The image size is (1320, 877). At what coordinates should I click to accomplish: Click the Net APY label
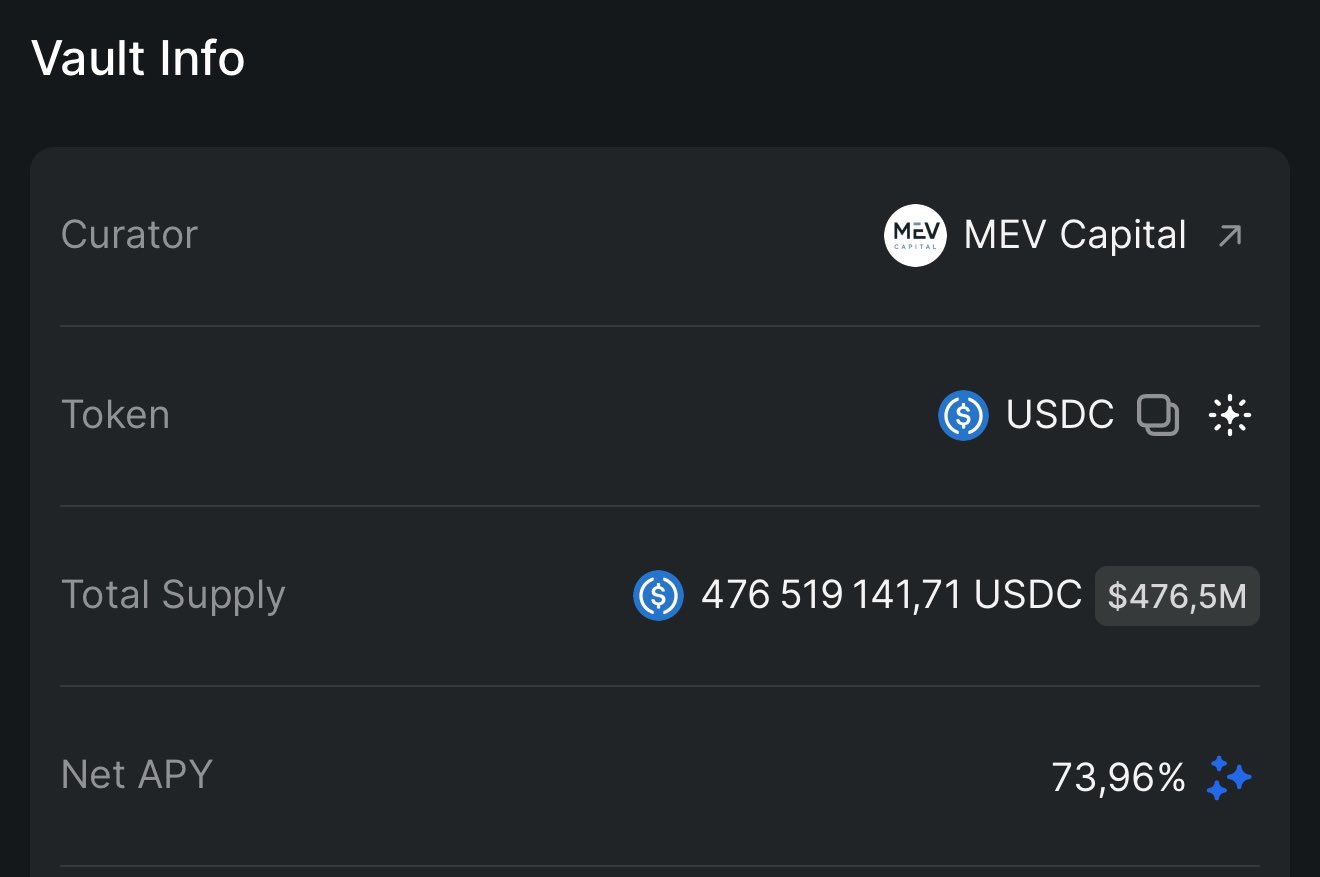(x=137, y=775)
